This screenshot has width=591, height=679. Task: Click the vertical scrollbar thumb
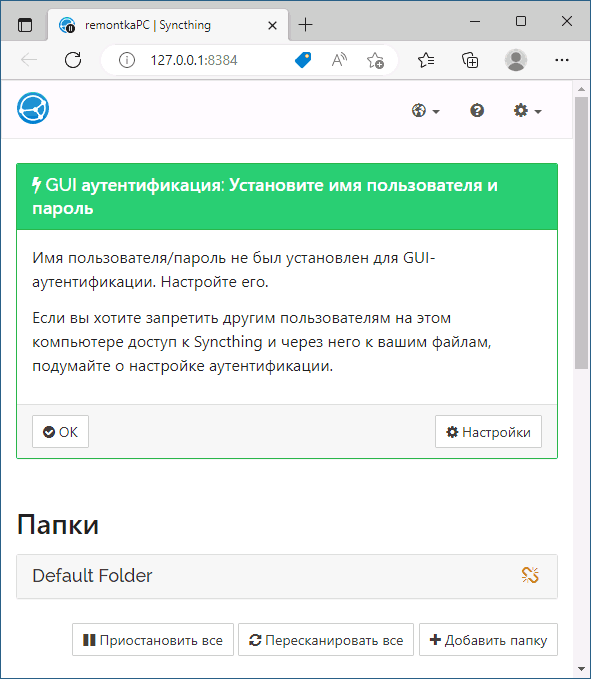click(x=581, y=233)
